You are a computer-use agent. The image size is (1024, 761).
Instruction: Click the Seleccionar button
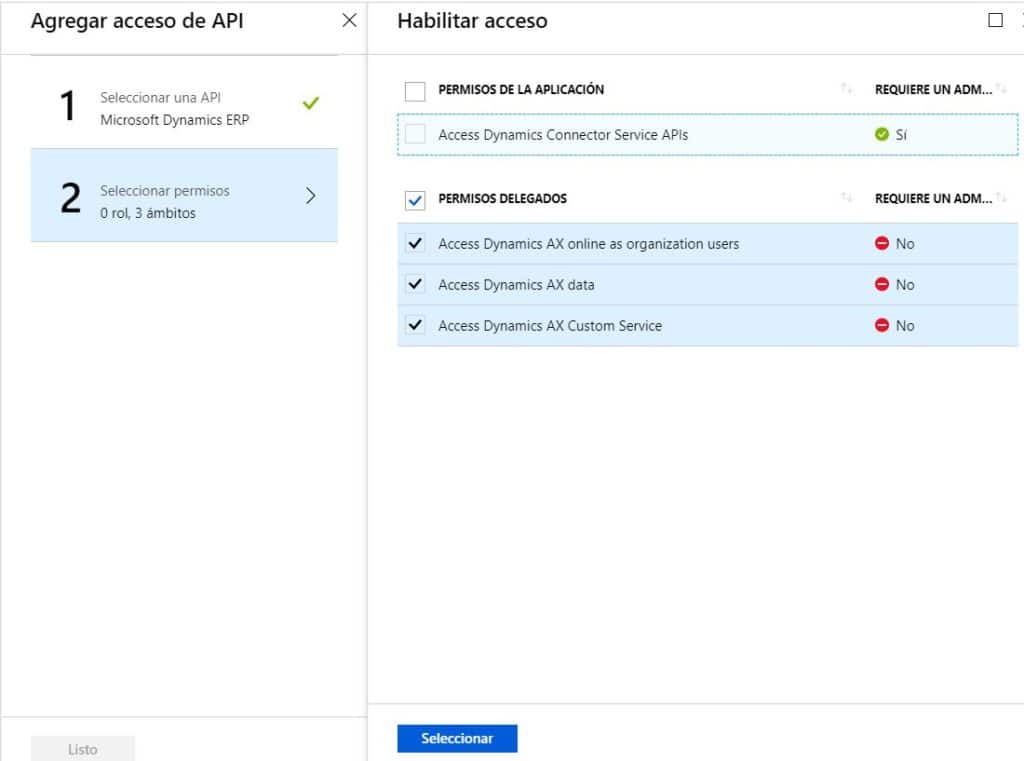click(457, 738)
